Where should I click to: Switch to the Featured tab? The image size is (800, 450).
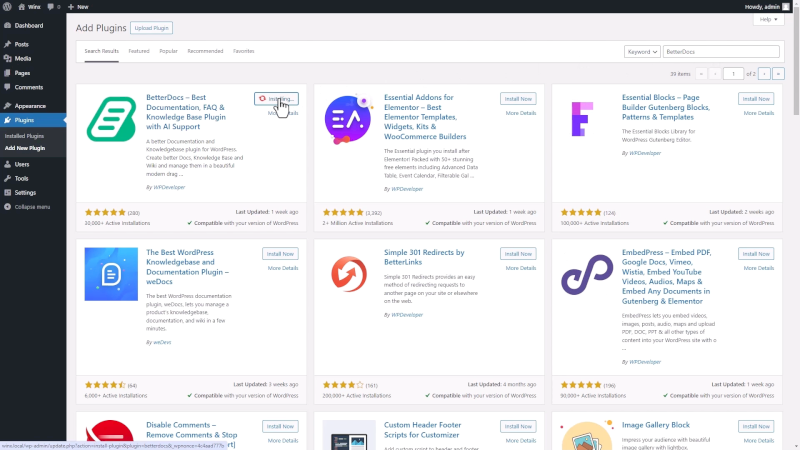point(139,52)
